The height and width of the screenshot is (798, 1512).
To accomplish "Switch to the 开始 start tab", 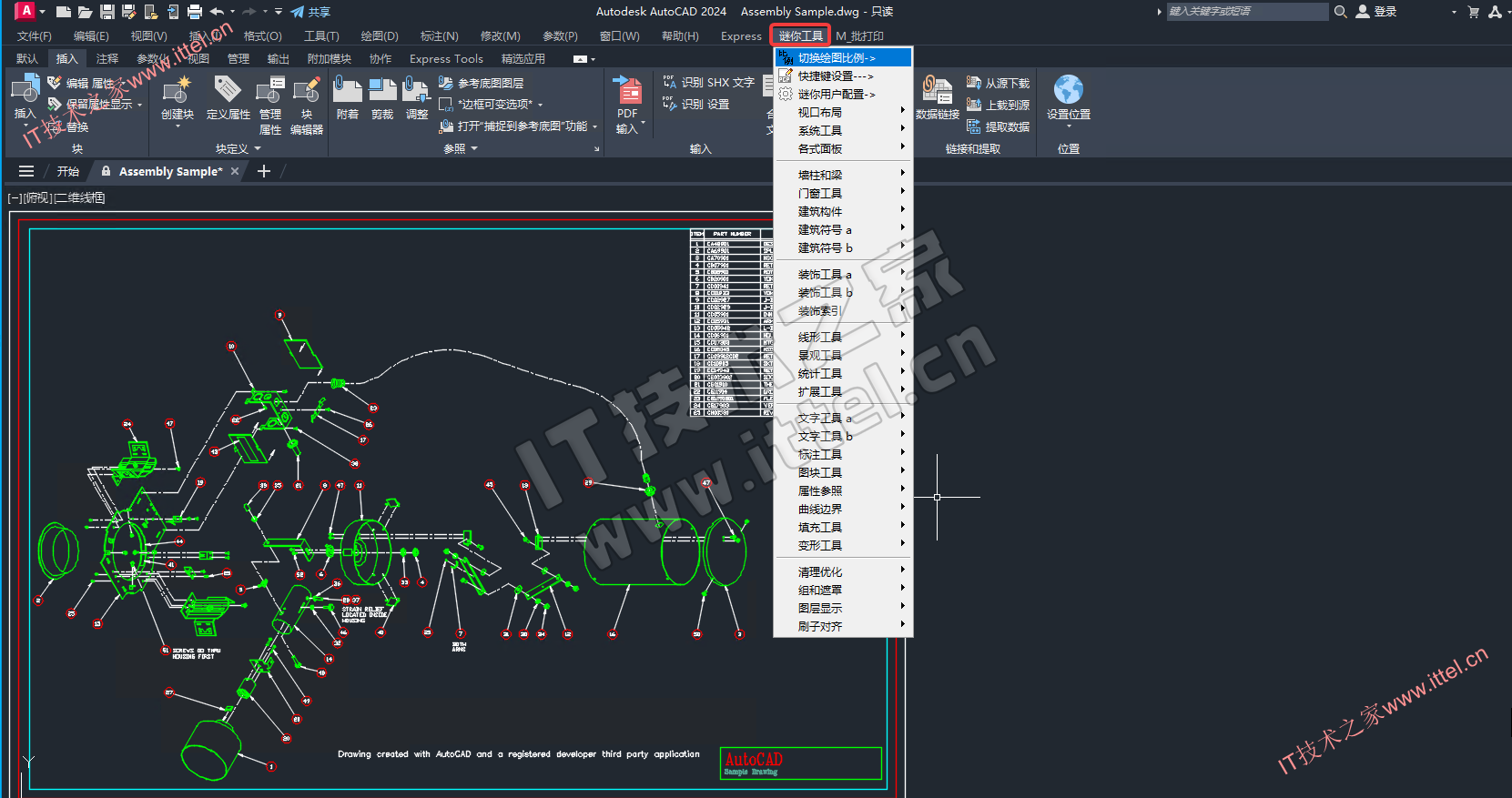I will point(68,171).
